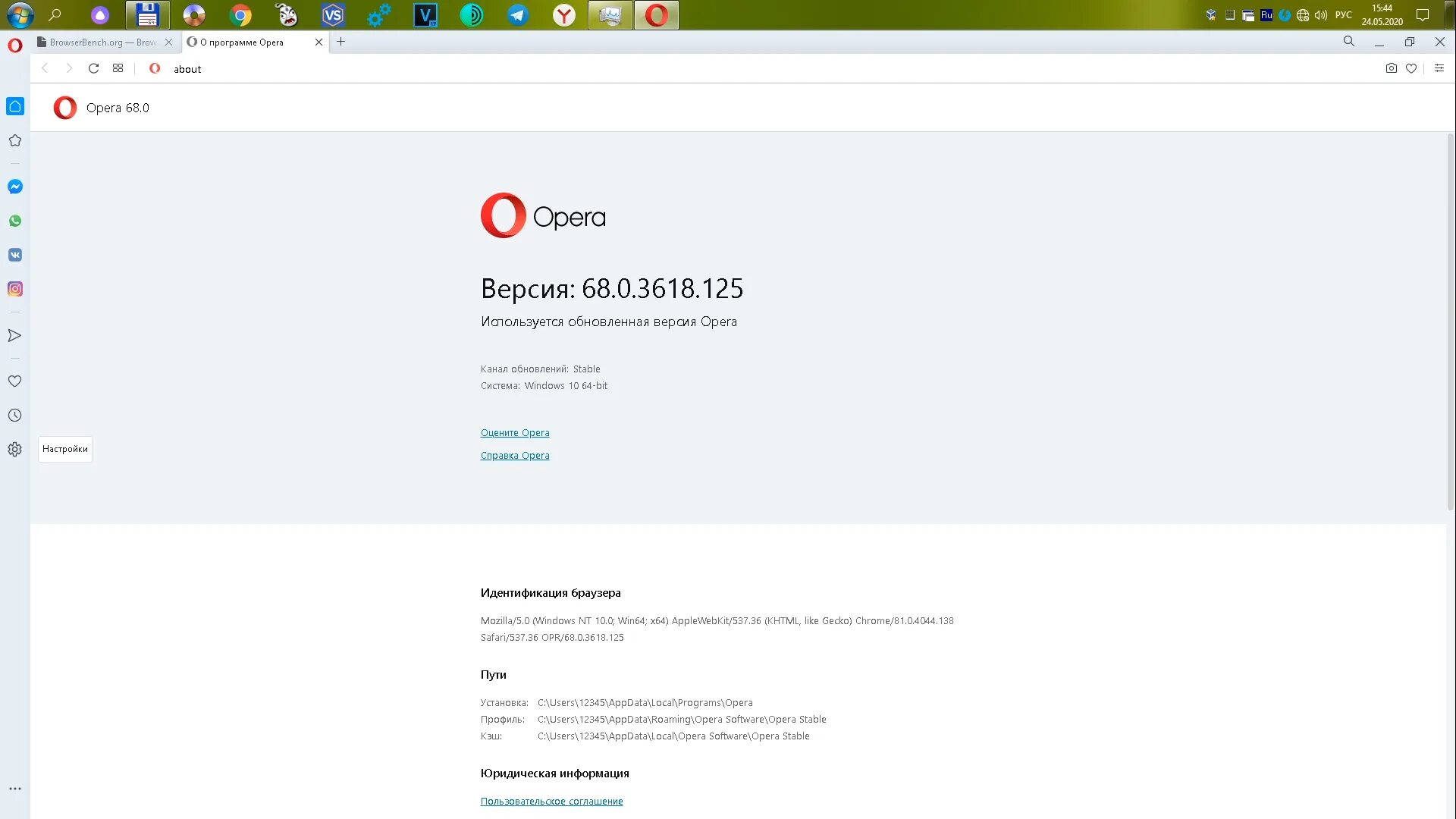This screenshot has height=819, width=1456.
Task: Go forward to next page
Action: point(69,68)
